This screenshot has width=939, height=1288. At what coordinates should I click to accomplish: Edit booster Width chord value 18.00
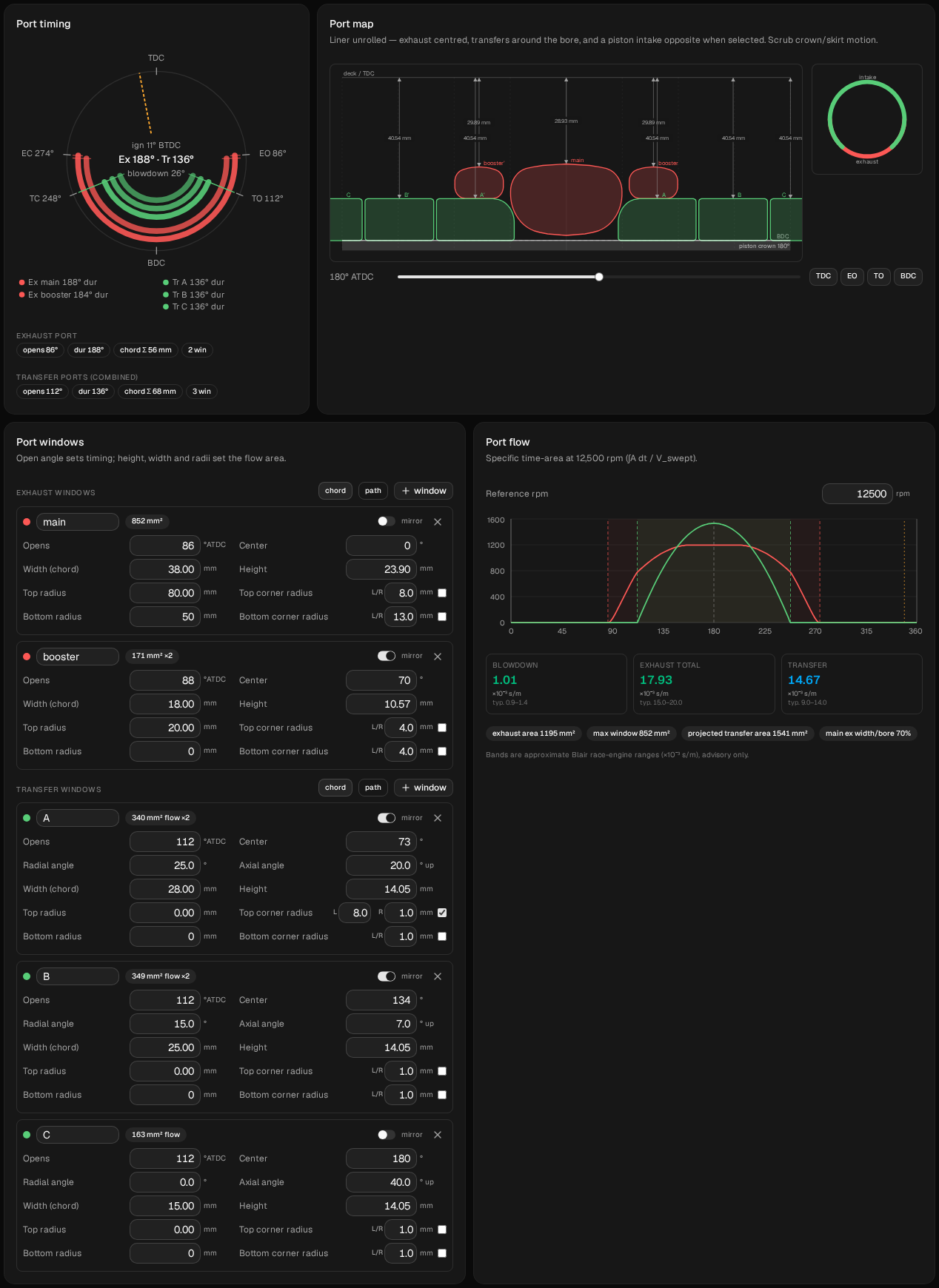pos(165,704)
